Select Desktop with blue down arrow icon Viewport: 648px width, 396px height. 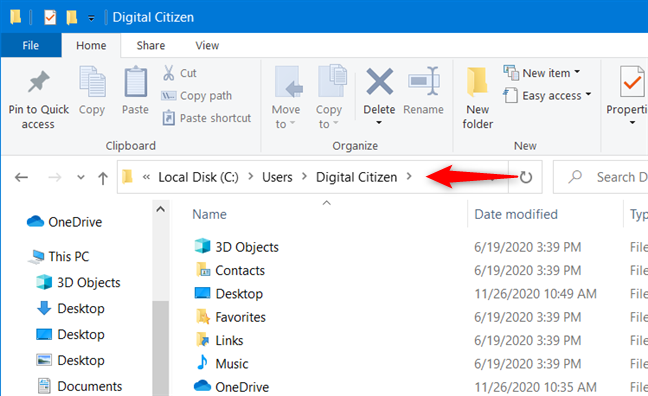(x=70, y=308)
